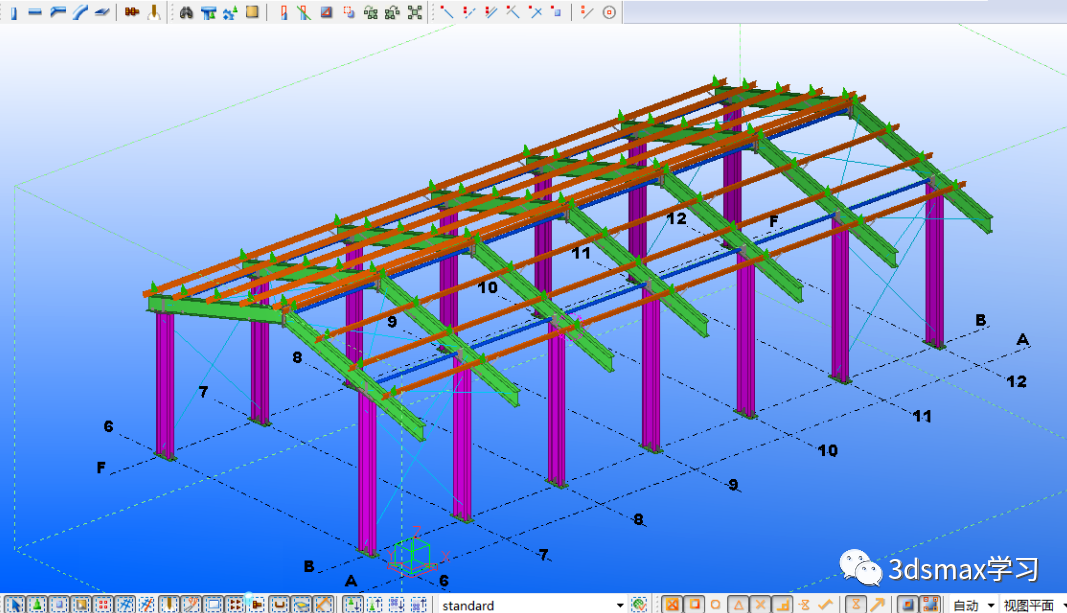
Task: Run the AutoConnection tool
Action: [230, 12]
